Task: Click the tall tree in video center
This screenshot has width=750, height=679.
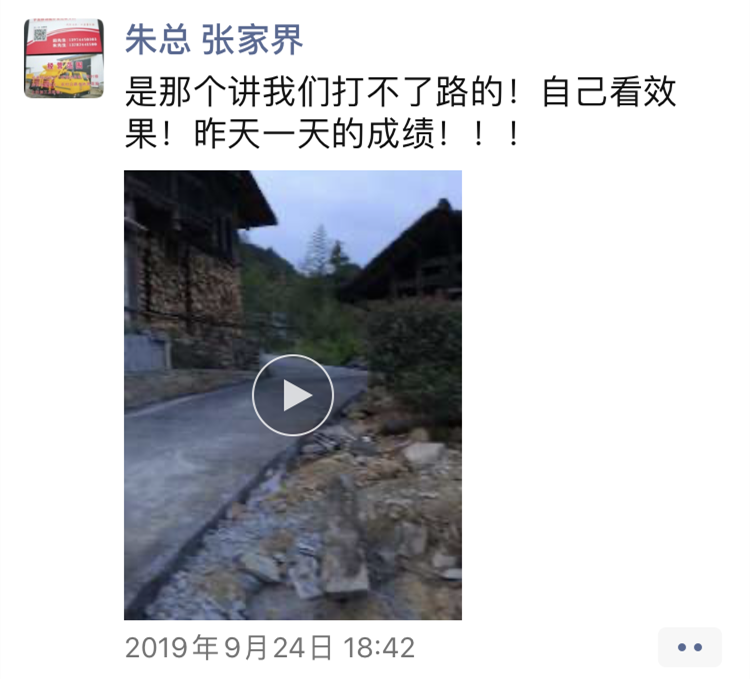Action: coord(317,251)
